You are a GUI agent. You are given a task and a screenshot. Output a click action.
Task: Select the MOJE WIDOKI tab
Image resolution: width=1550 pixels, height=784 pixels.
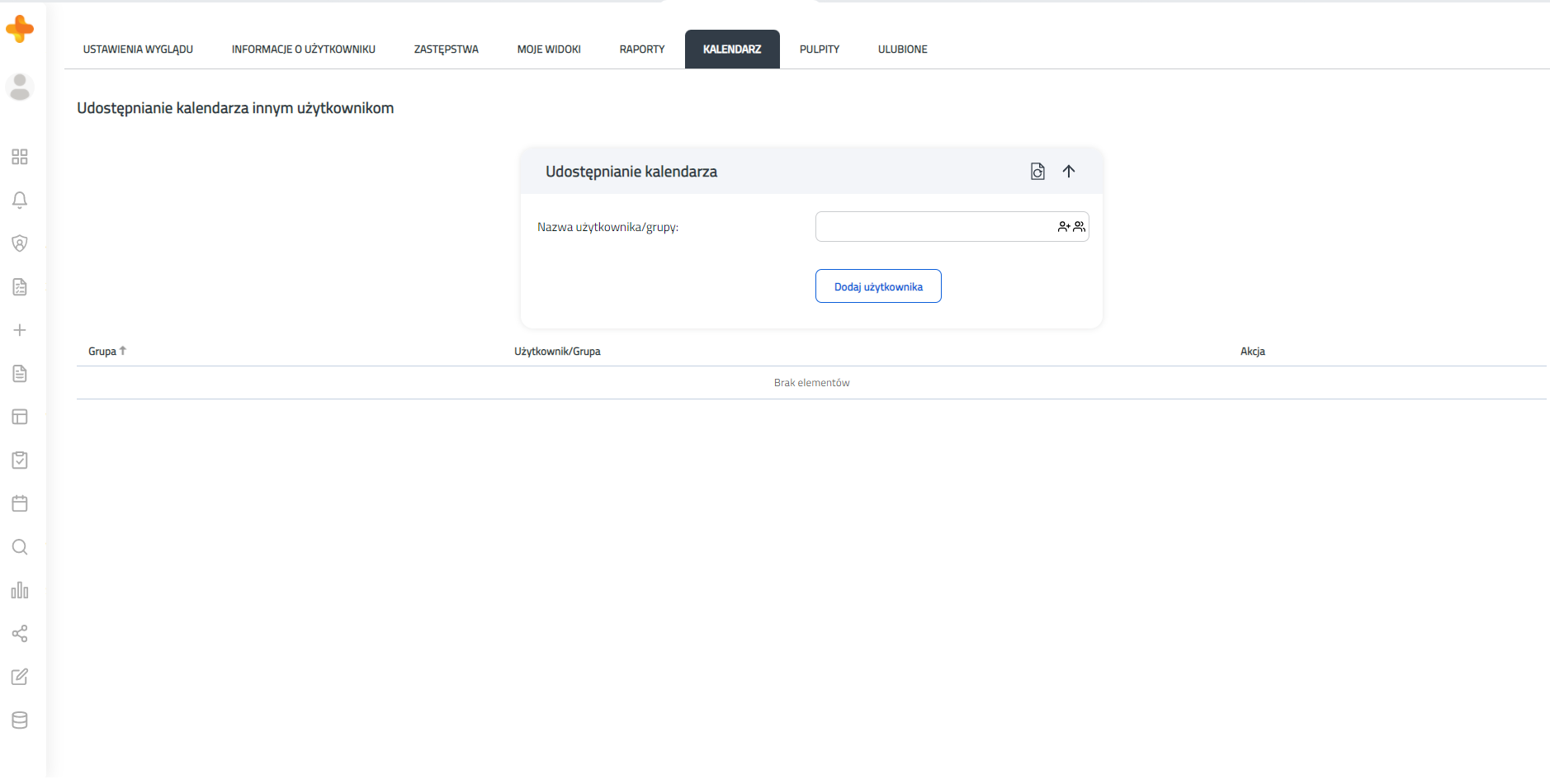click(549, 50)
